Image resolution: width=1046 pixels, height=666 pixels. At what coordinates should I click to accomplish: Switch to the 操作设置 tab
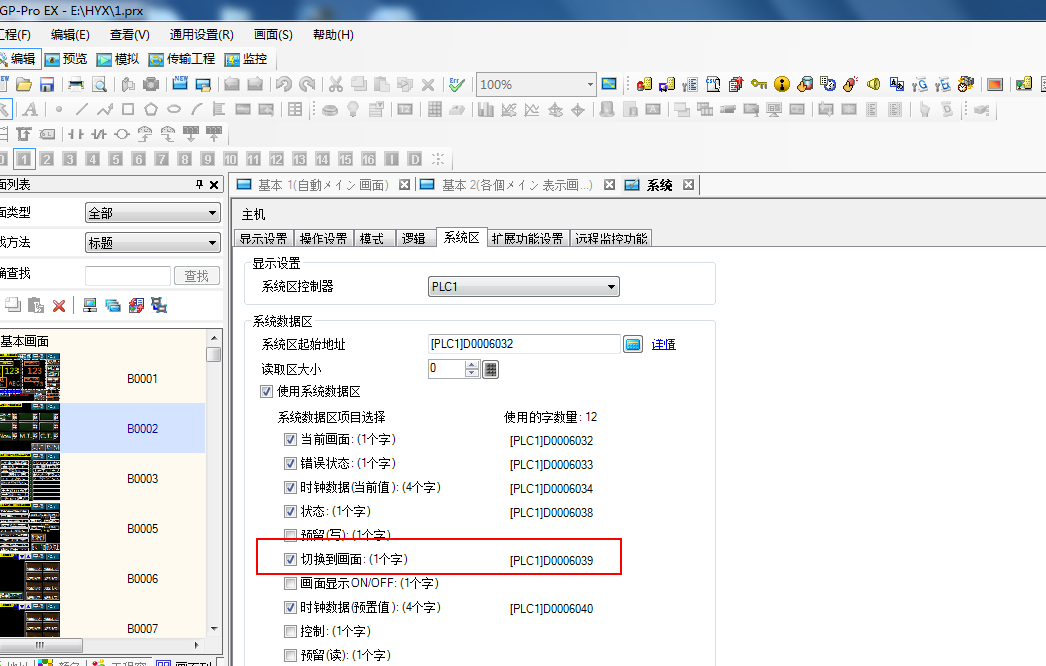click(x=324, y=238)
